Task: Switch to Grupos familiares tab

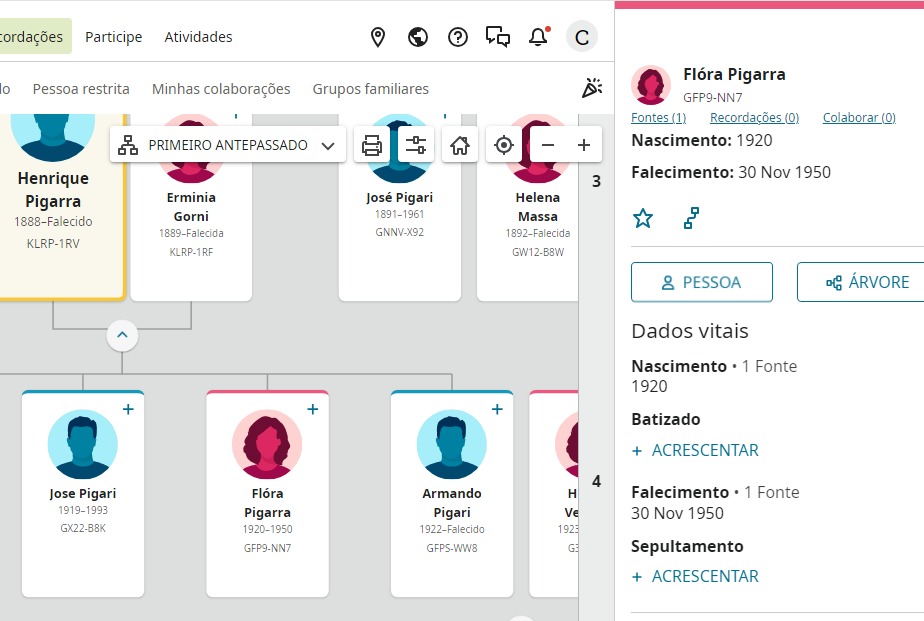Action: click(371, 89)
